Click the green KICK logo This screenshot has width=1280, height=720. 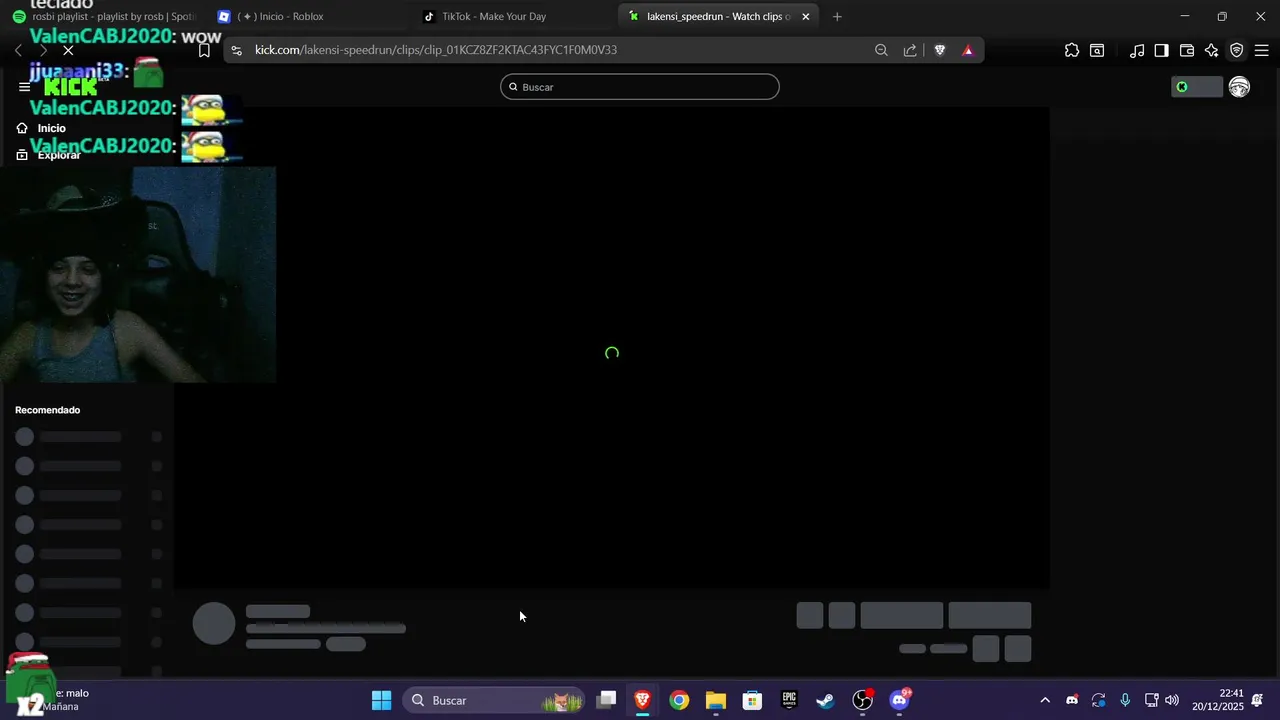(70, 87)
